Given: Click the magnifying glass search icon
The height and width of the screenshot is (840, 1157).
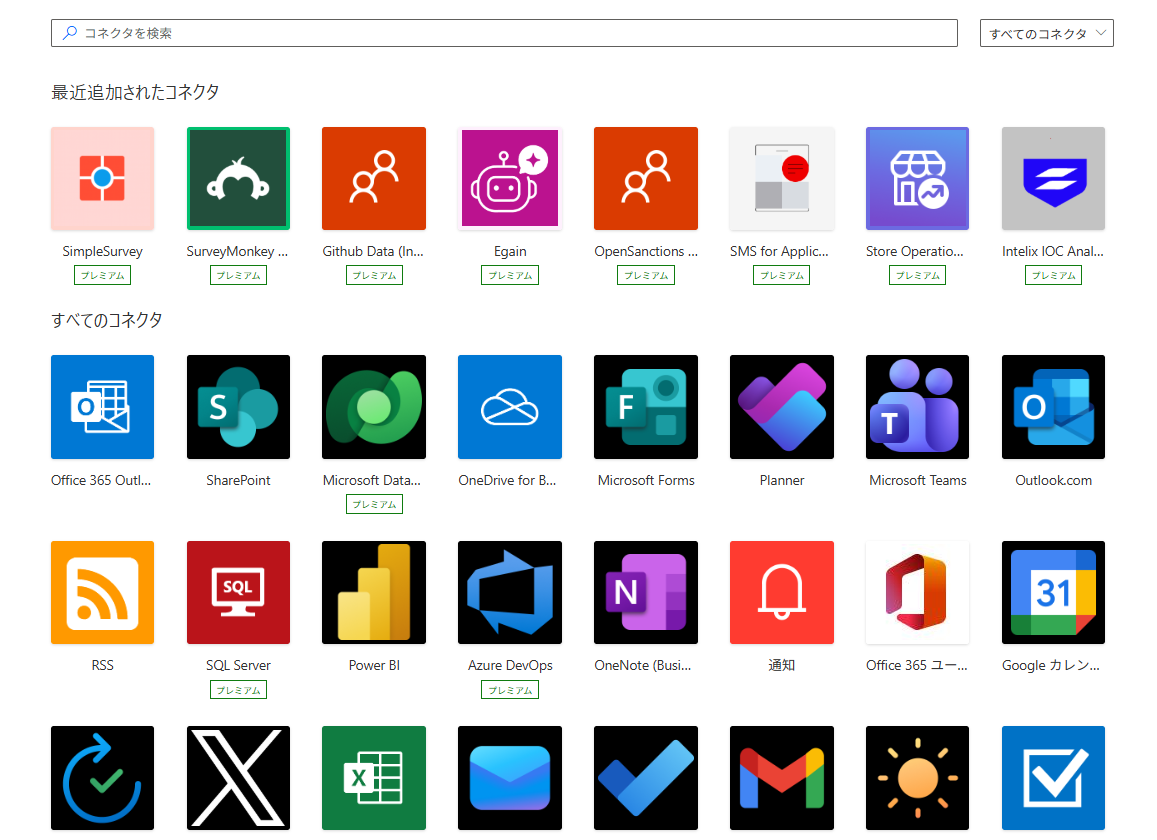Looking at the screenshot, I should click(x=69, y=33).
